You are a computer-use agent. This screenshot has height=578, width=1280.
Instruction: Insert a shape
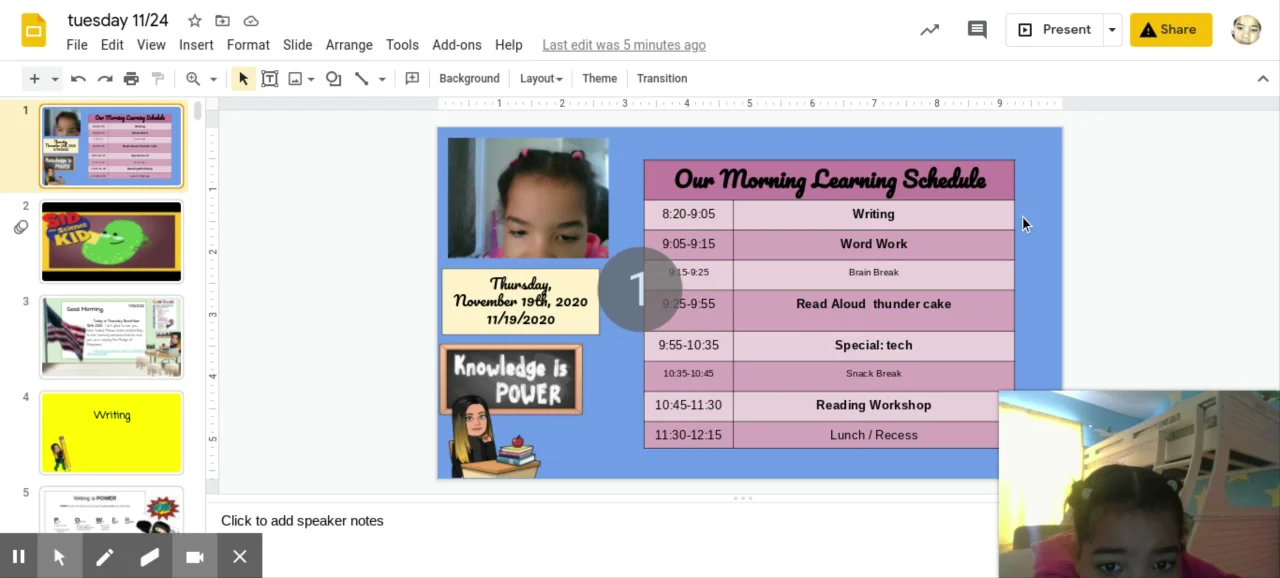click(x=334, y=78)
